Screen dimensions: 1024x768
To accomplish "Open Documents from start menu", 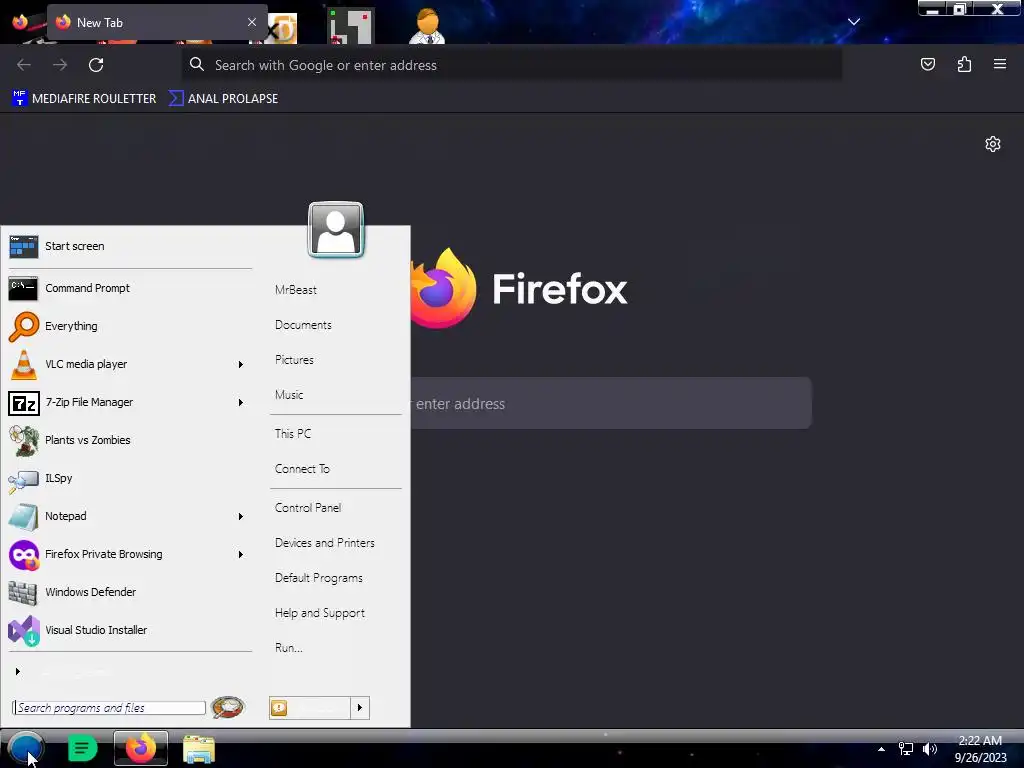I will coord(303,325).
